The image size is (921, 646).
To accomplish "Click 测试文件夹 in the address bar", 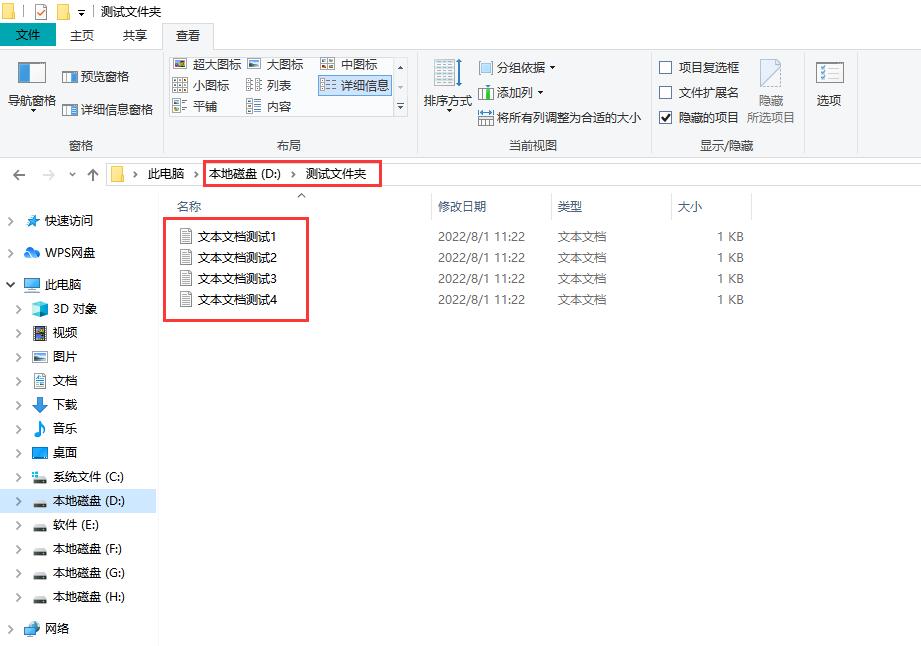I will [x=336, y=174].
